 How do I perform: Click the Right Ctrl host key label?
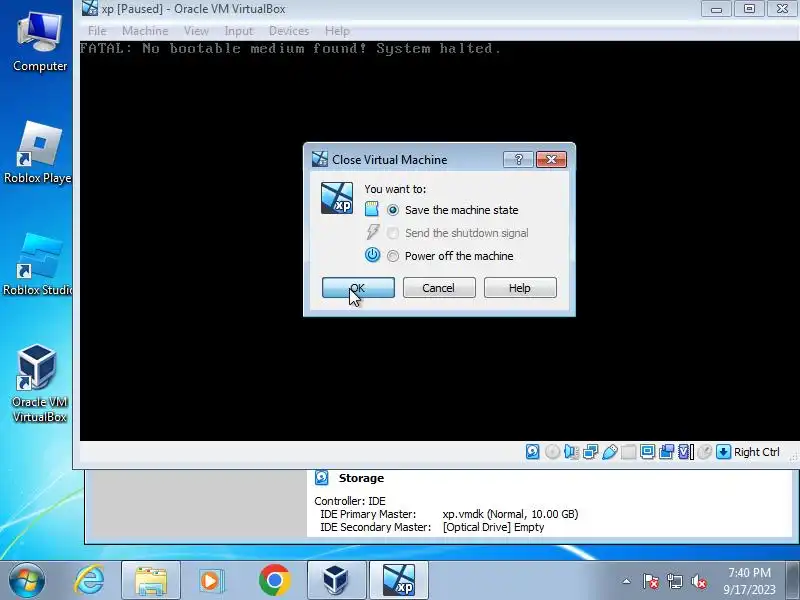tap(757, 452)
